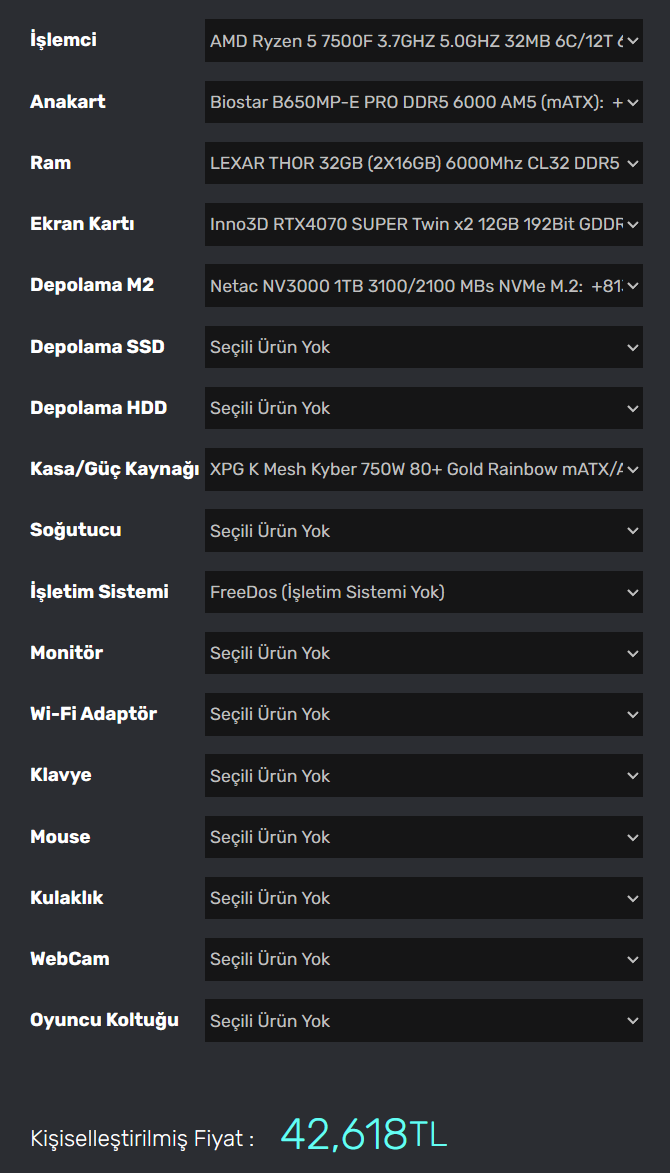Change the Ekran Kartı graphics card
This screenshot has width=670, height=1173.
click(423, 224)
